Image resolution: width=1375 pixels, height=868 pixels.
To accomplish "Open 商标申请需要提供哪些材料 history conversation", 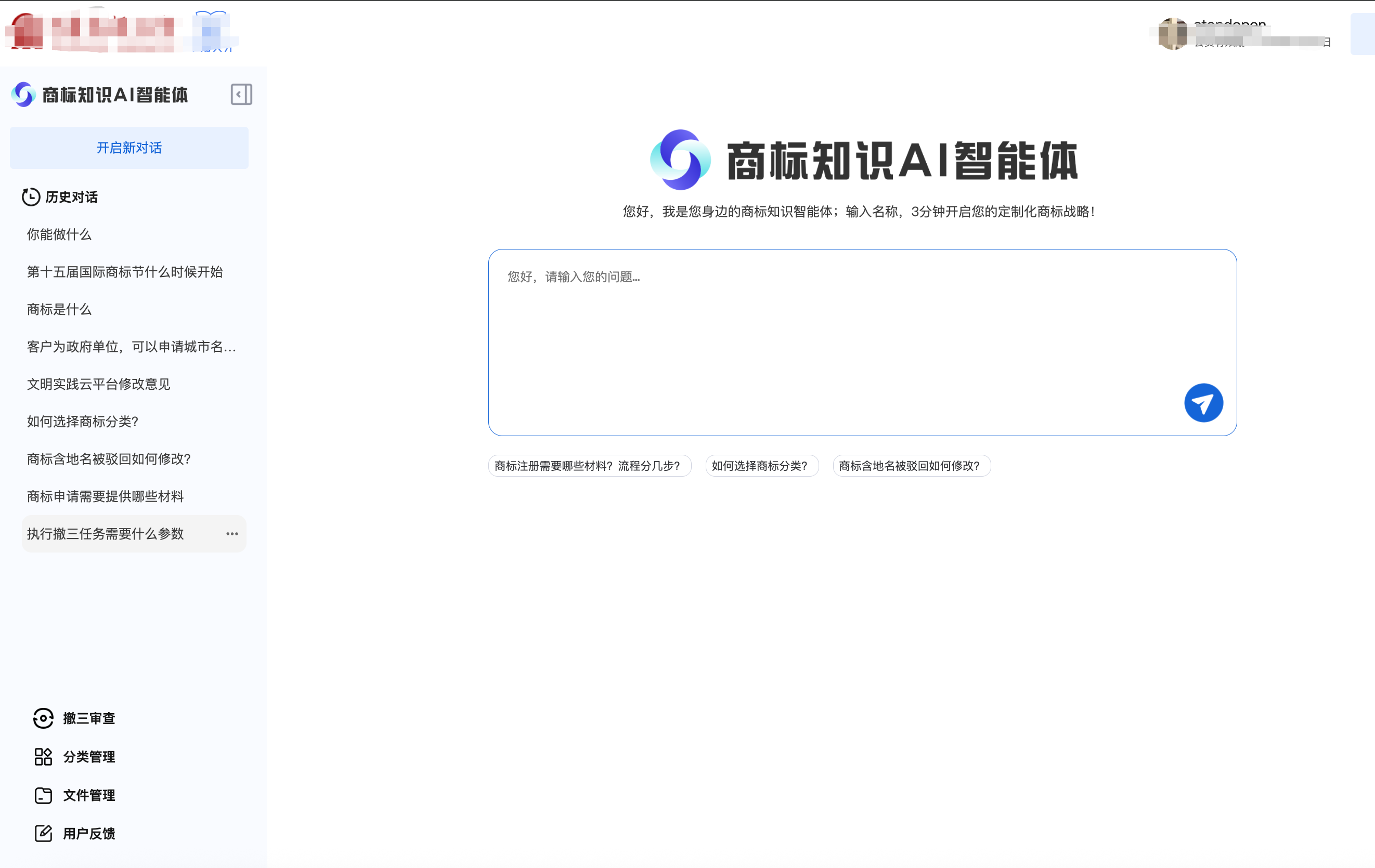I will click(106, 496).
